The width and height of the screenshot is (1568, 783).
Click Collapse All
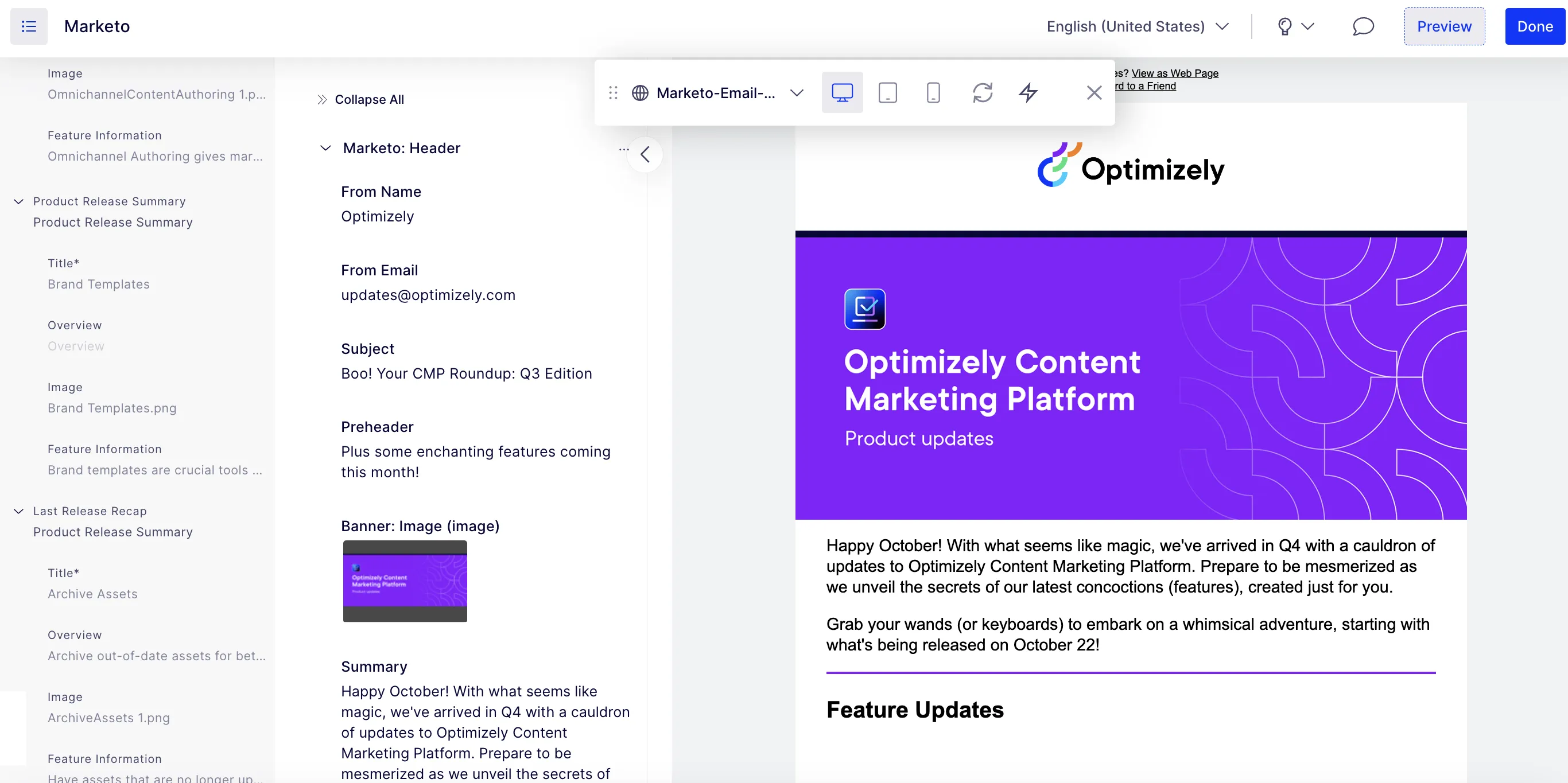click(369, 99)
